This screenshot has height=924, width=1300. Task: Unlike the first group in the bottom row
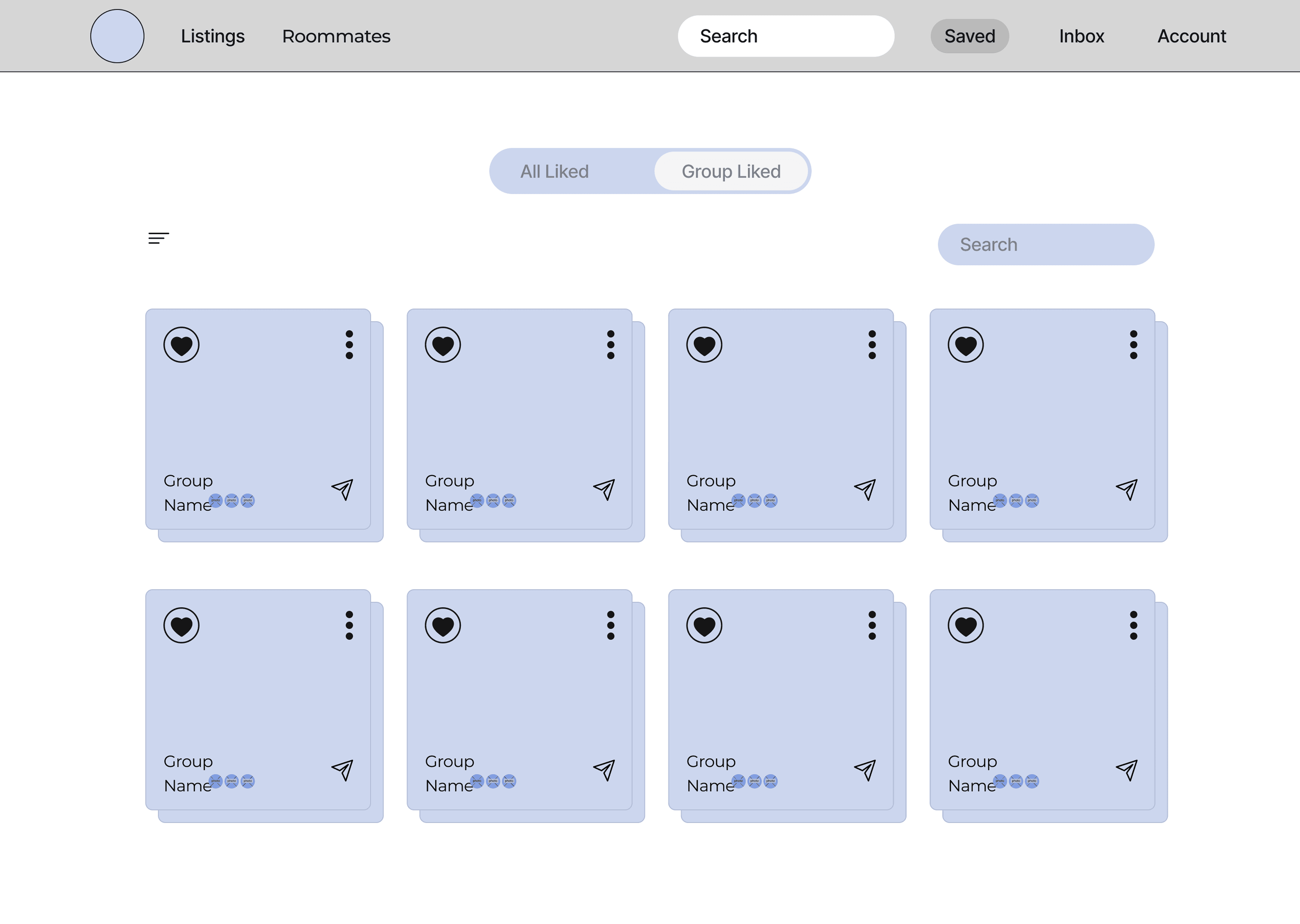181,625
